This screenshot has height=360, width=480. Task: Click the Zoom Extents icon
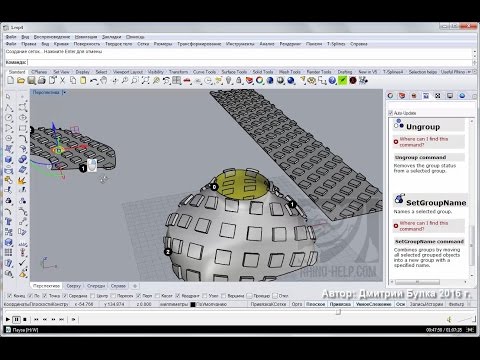(x=146, y=80)
